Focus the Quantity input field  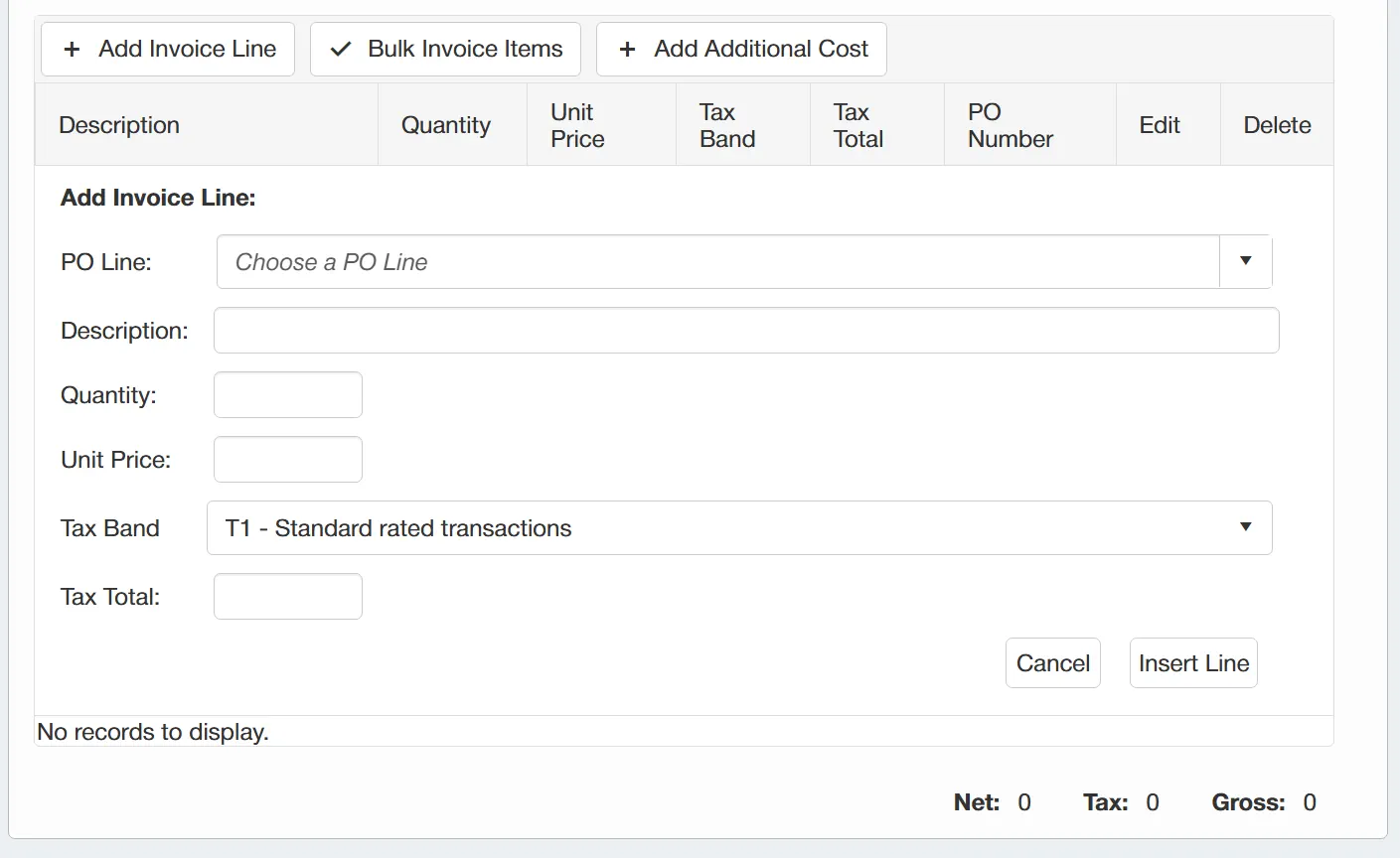[x=288, y=395]
